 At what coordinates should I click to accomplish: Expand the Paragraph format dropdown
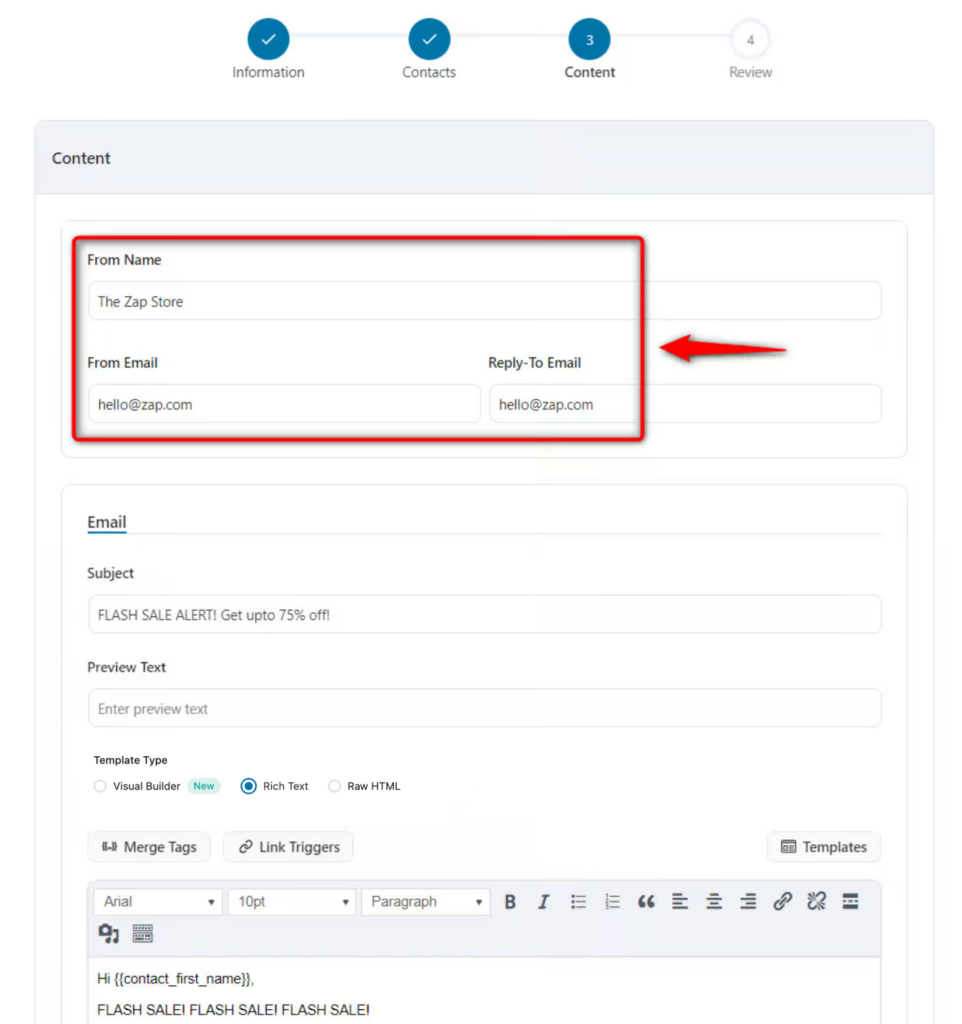coord(426,902)
